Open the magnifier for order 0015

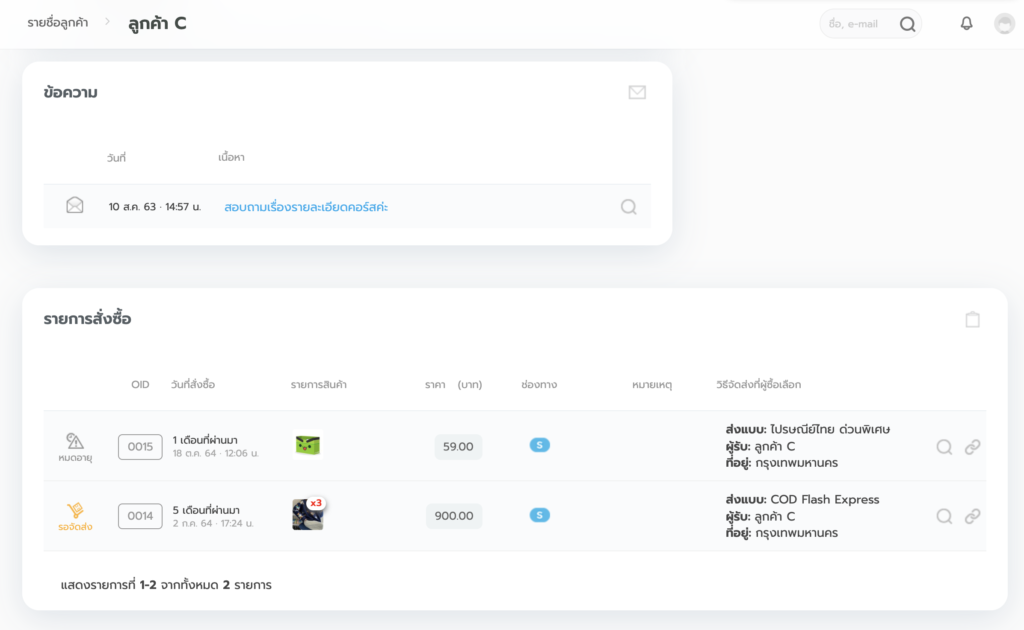click(x=944, y=447)
